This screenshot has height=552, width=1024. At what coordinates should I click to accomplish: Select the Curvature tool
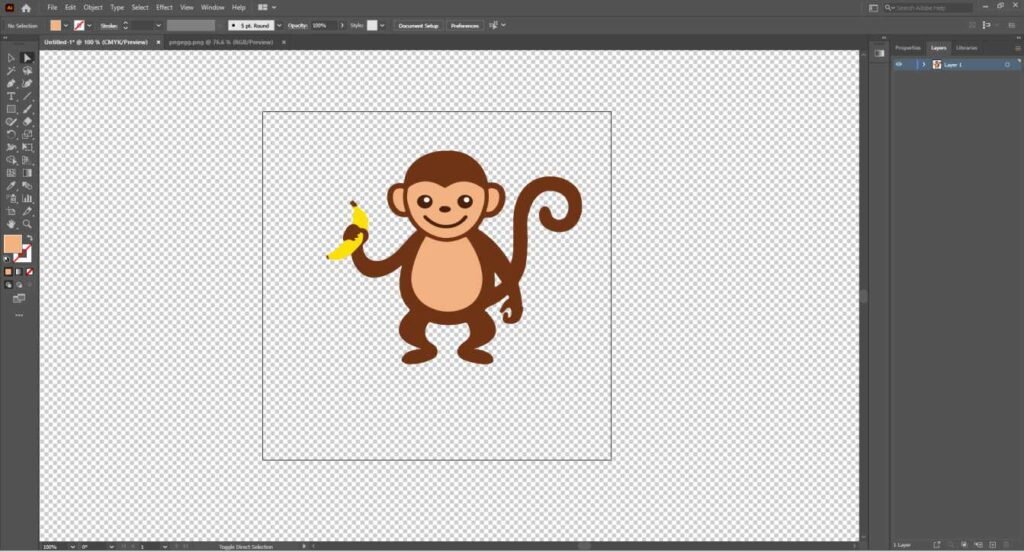click(x=27, y=84)
